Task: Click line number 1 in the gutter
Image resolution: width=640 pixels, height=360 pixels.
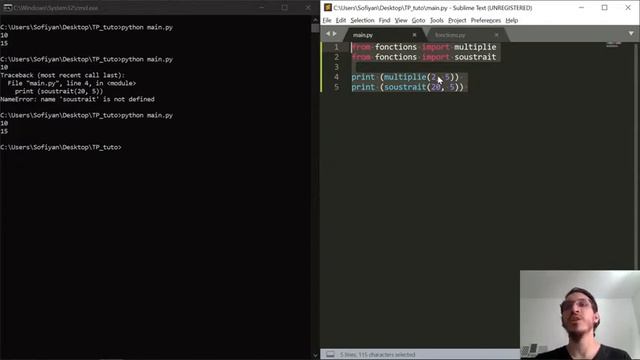Action: [x=336, y=47]
